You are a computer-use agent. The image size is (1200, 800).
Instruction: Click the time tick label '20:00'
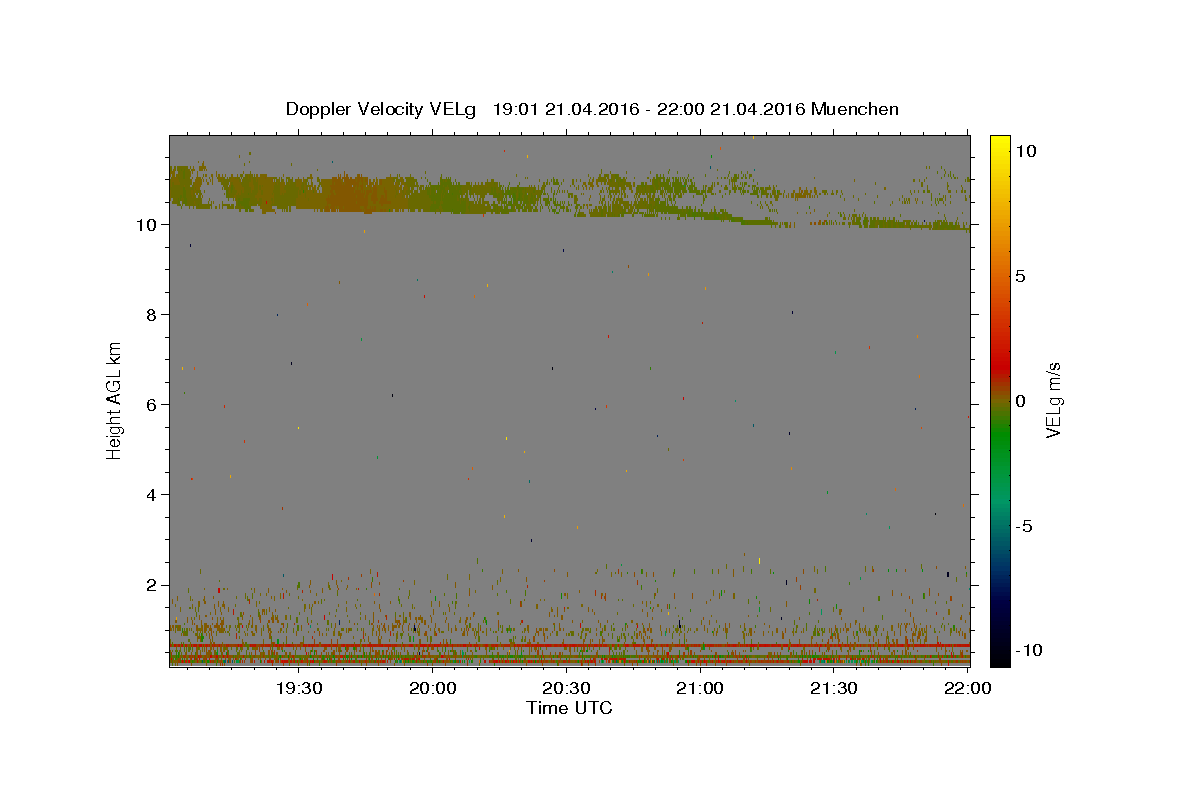(x=433, y=688)
